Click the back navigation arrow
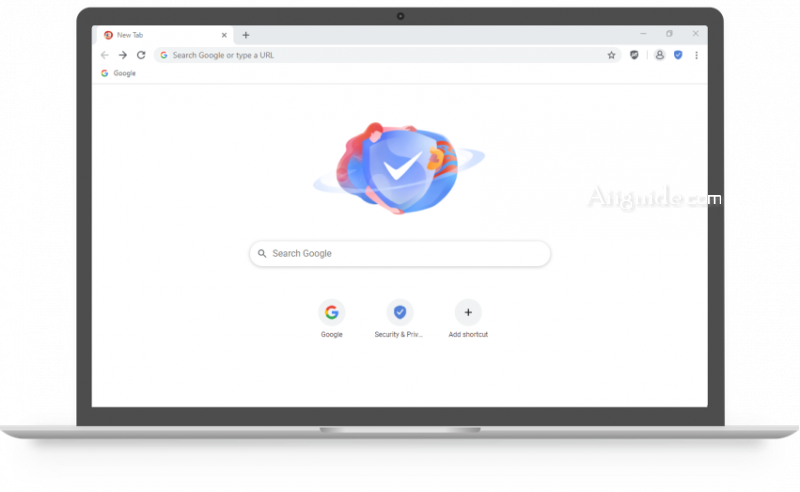 pyautogui.click(x=105, y=55)
